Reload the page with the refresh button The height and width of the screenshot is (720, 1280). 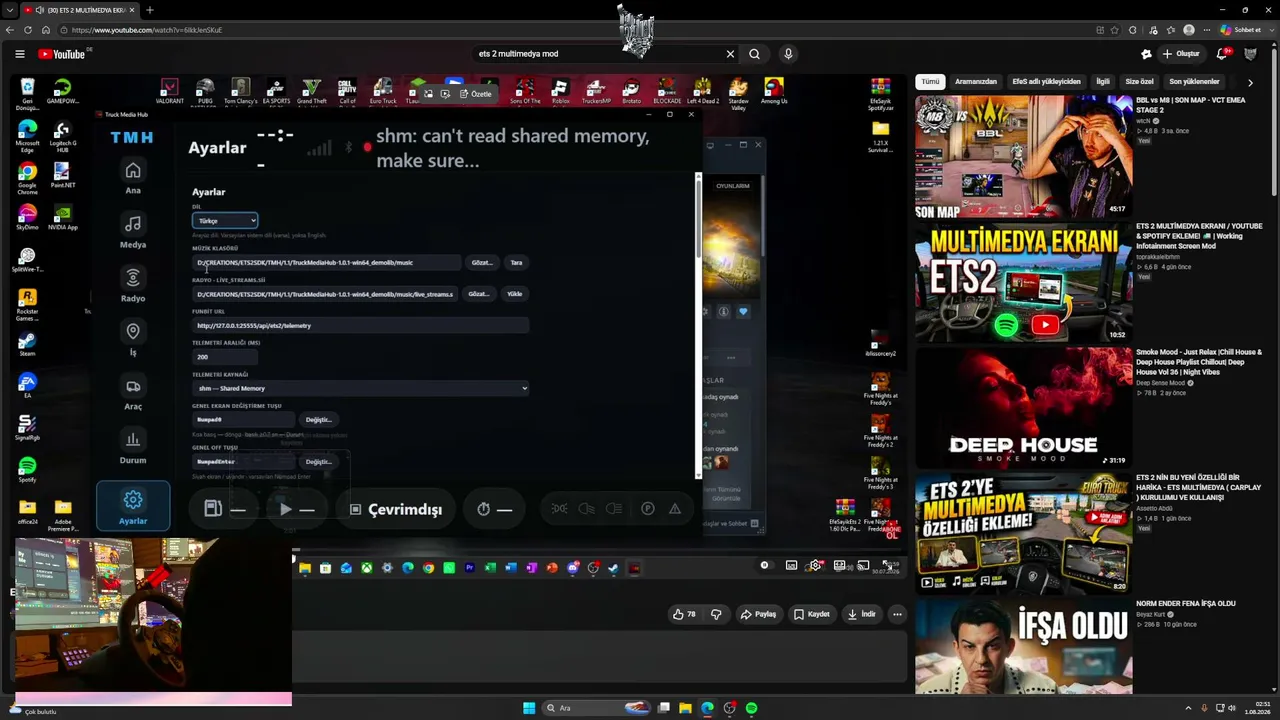click(x=28, y=30)
